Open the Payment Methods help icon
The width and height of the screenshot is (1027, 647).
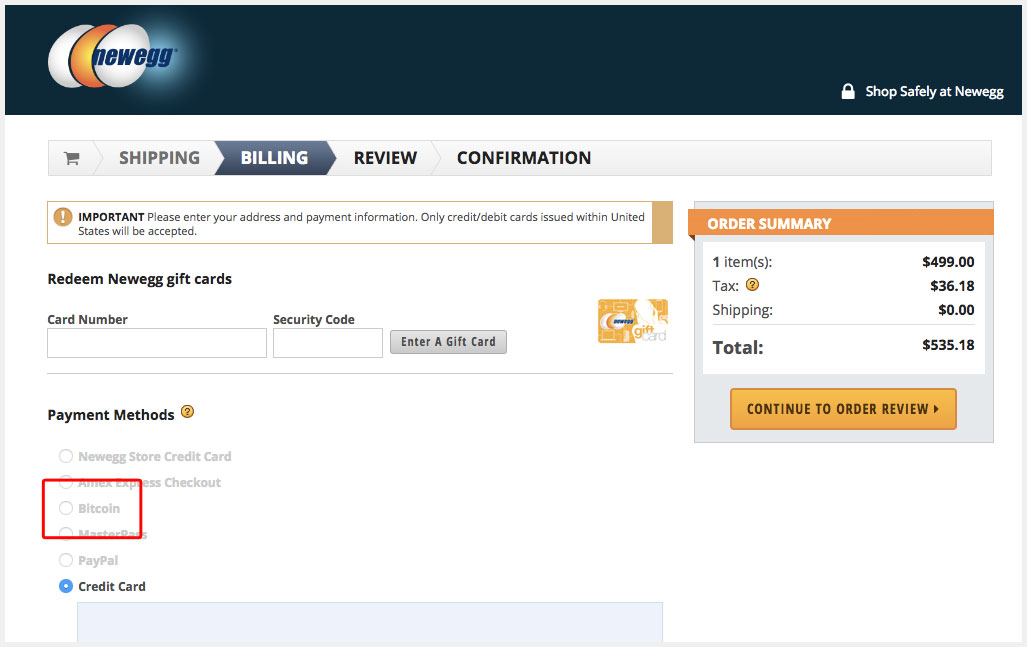click(x=187, y=412)
